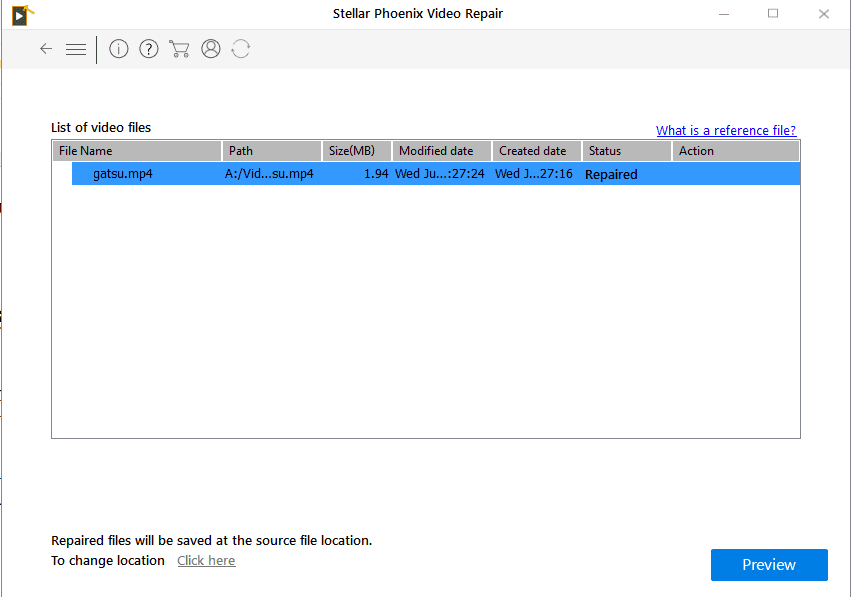Click the modified date 'Wed Ju...:27:24'
This screenshot has height=597, width=851.
pyautogui.click(x=440, y=174)
